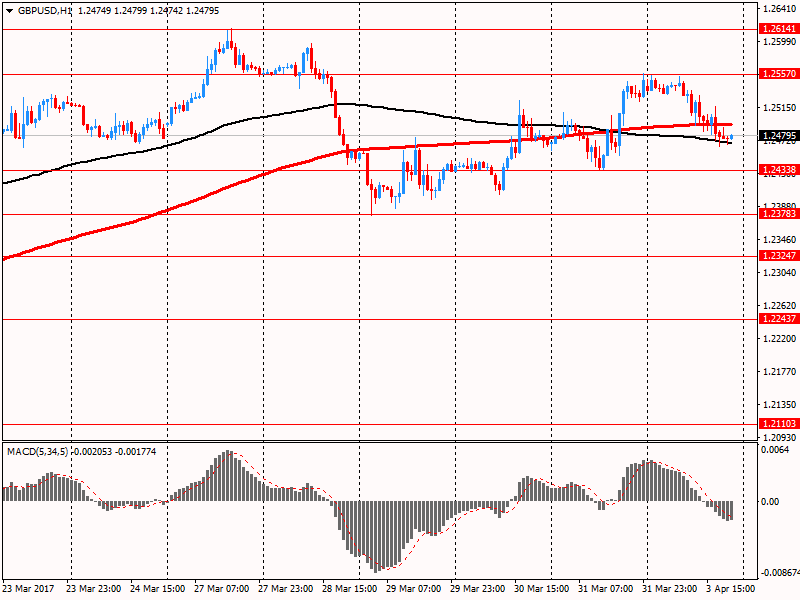Viewport: 800px width, 600px height.
Task: Click the 1.20930 price scale value
Action: click(x=779, y=437)
